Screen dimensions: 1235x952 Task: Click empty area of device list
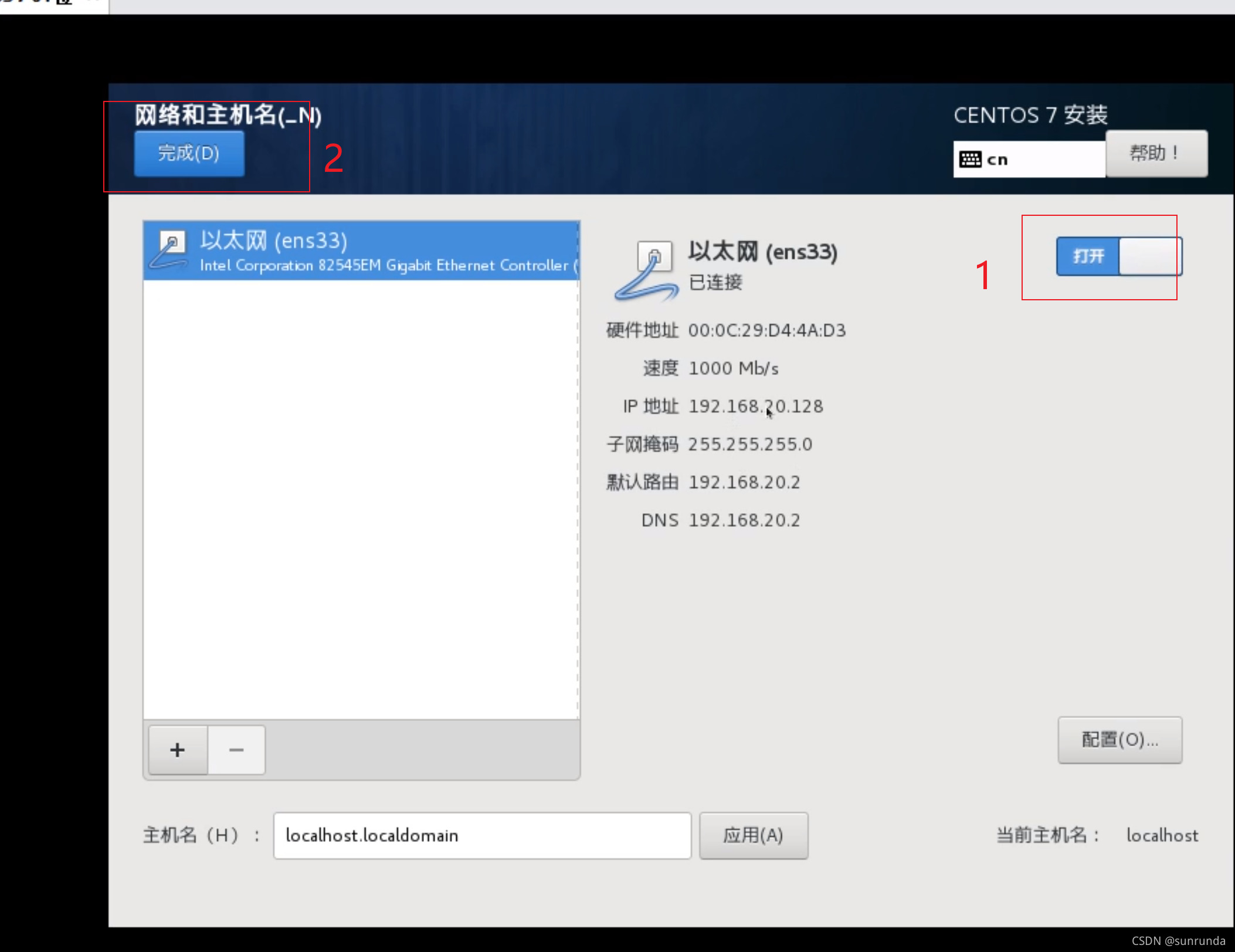(x=361, y=499)
